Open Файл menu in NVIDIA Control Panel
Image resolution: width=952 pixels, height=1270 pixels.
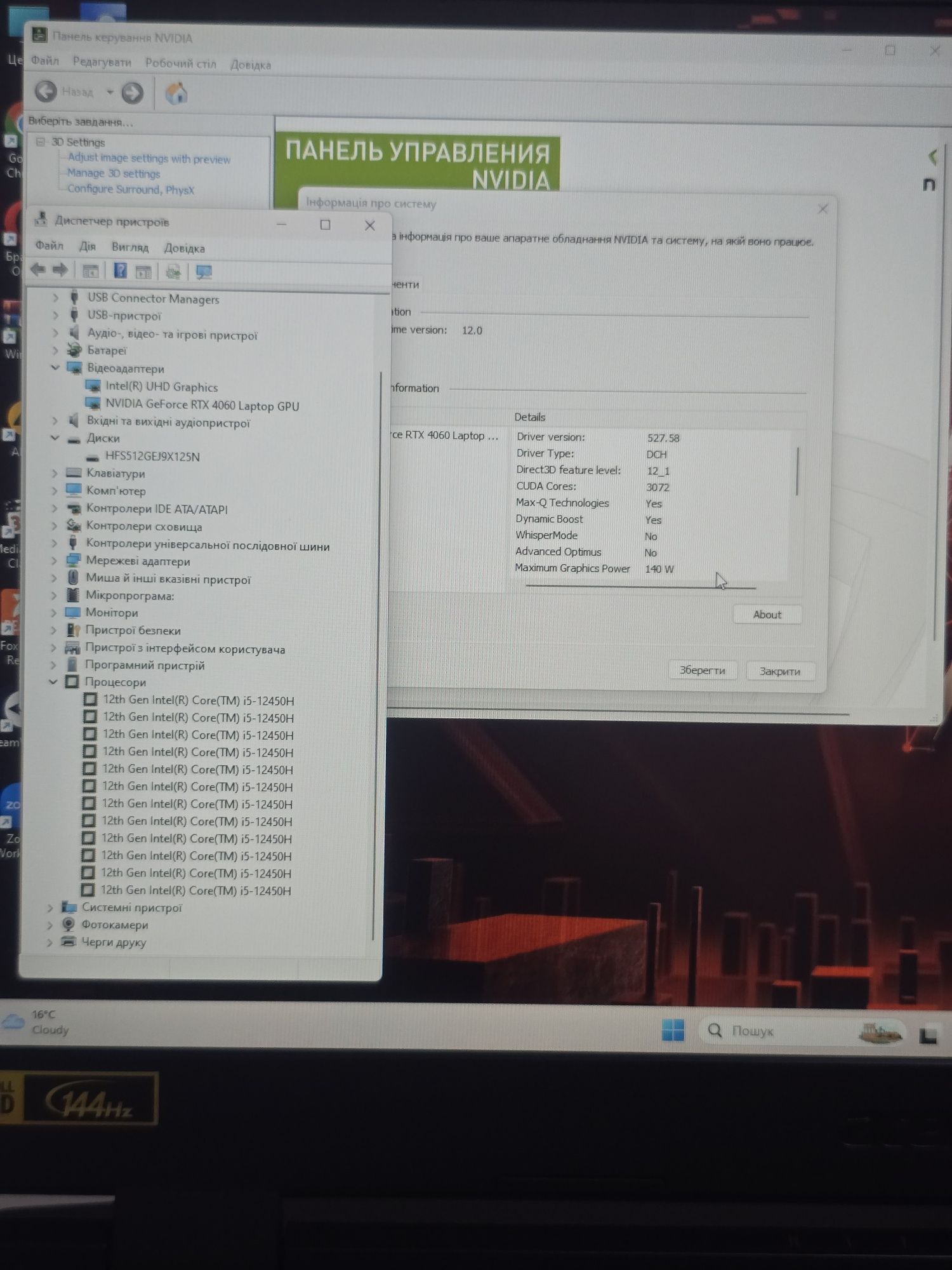click(x=45, y=61)
